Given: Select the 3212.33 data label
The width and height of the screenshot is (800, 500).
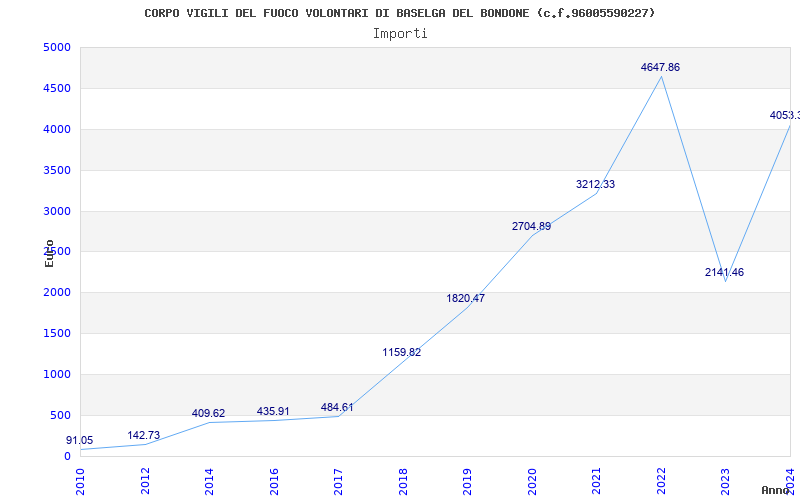Looking at the screenshot, I should point(595,184).
